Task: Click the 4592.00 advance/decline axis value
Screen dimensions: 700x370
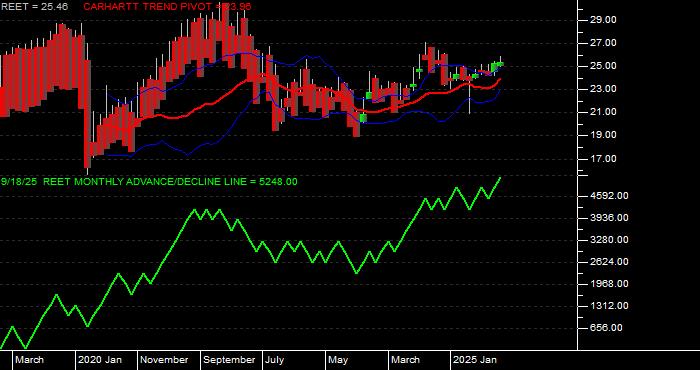Action: click(609, 195)
